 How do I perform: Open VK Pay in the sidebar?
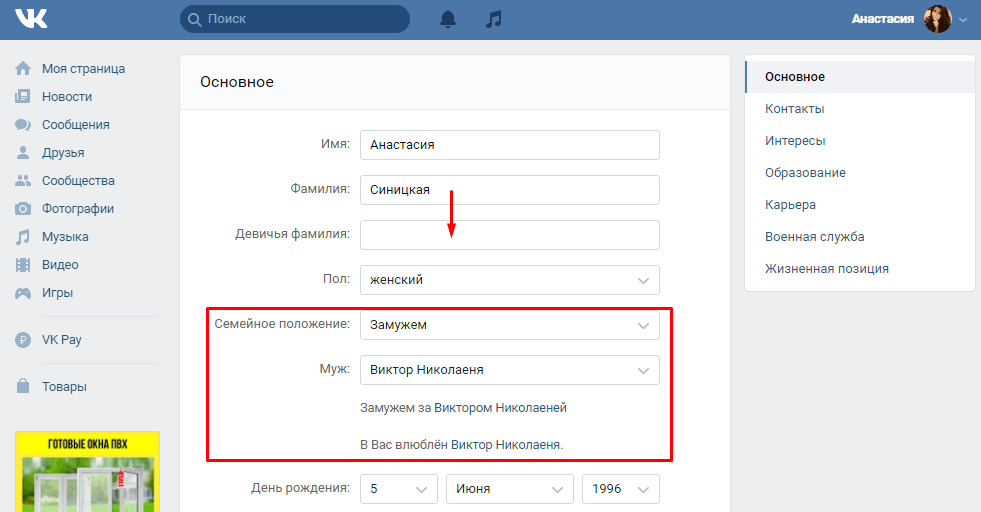61,340
